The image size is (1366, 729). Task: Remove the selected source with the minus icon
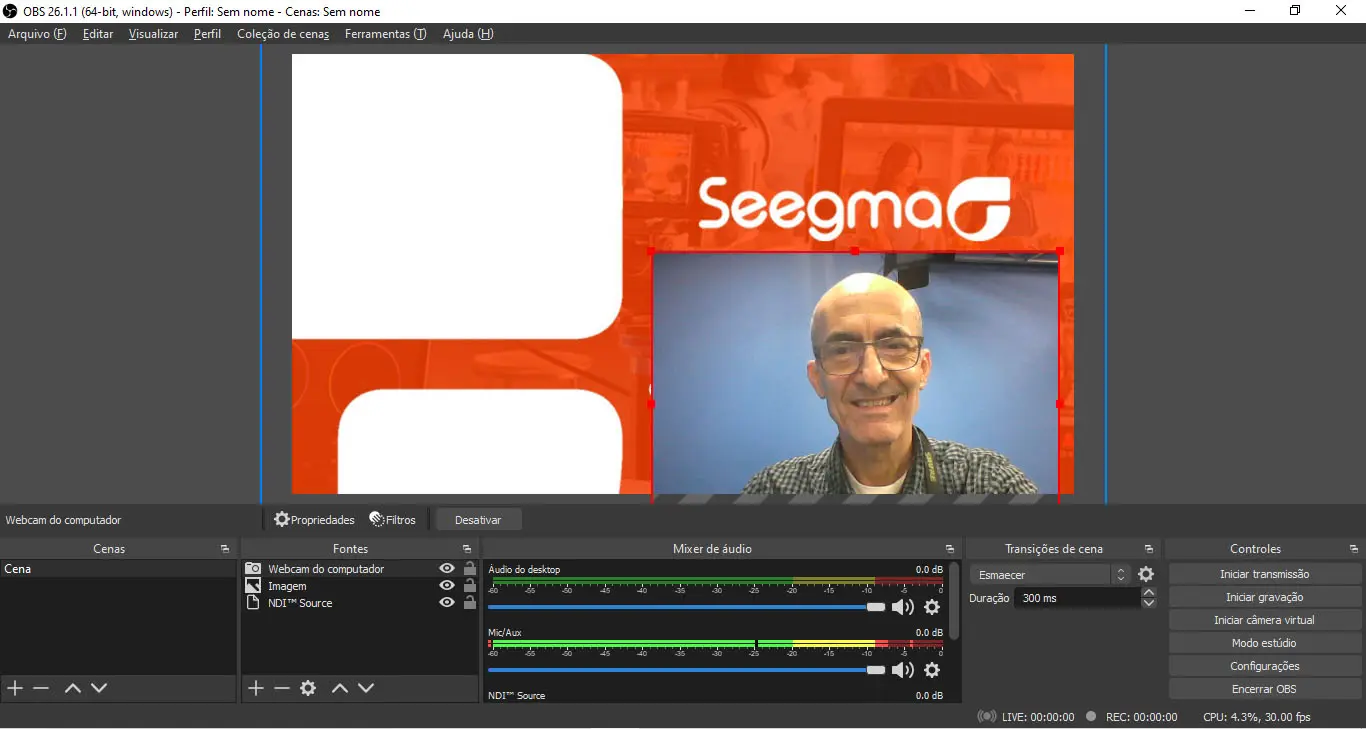[x=282, y=688]
